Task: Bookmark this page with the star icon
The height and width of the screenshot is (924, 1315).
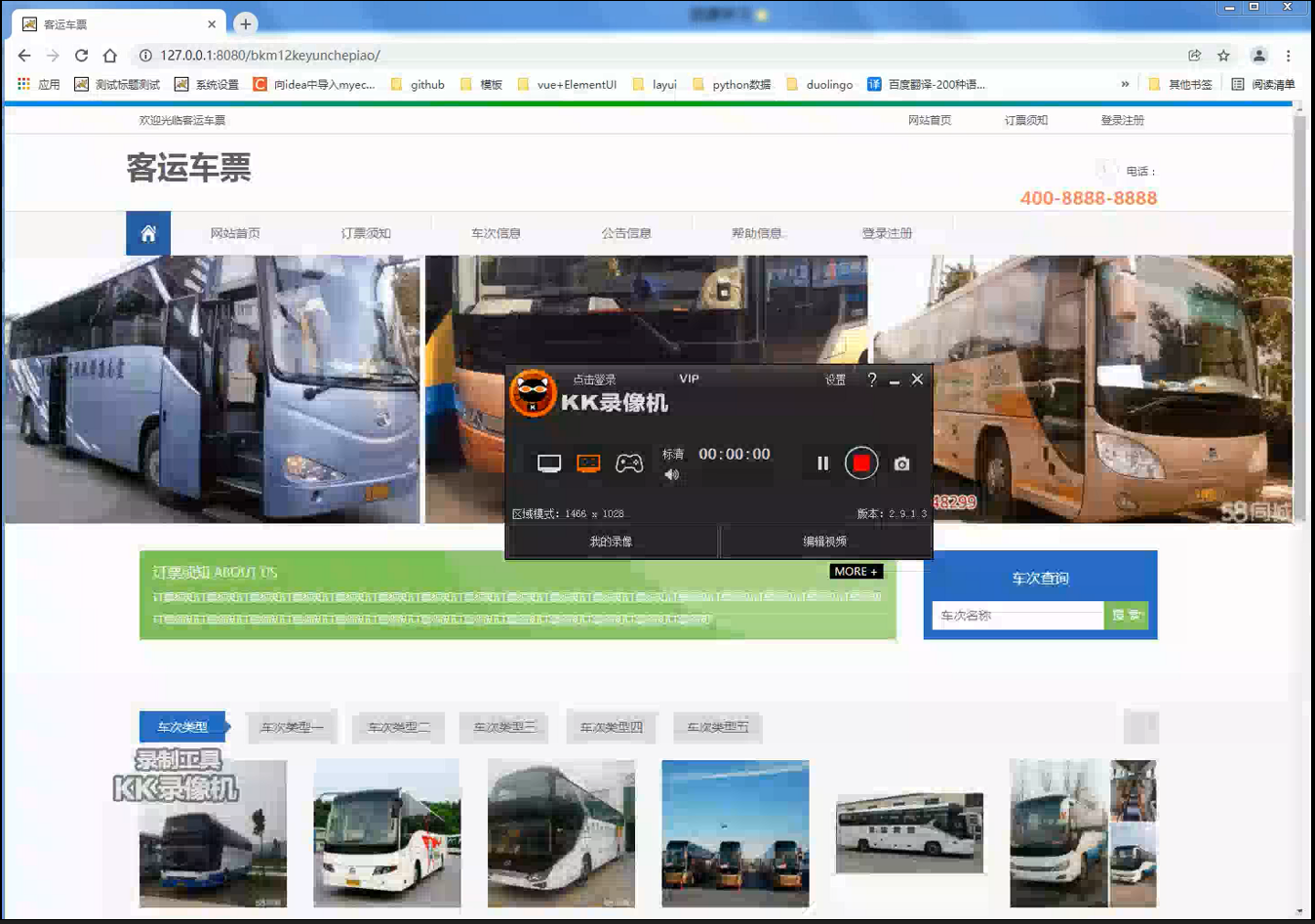Action: pyautogui.click(x=1223, y=56)
